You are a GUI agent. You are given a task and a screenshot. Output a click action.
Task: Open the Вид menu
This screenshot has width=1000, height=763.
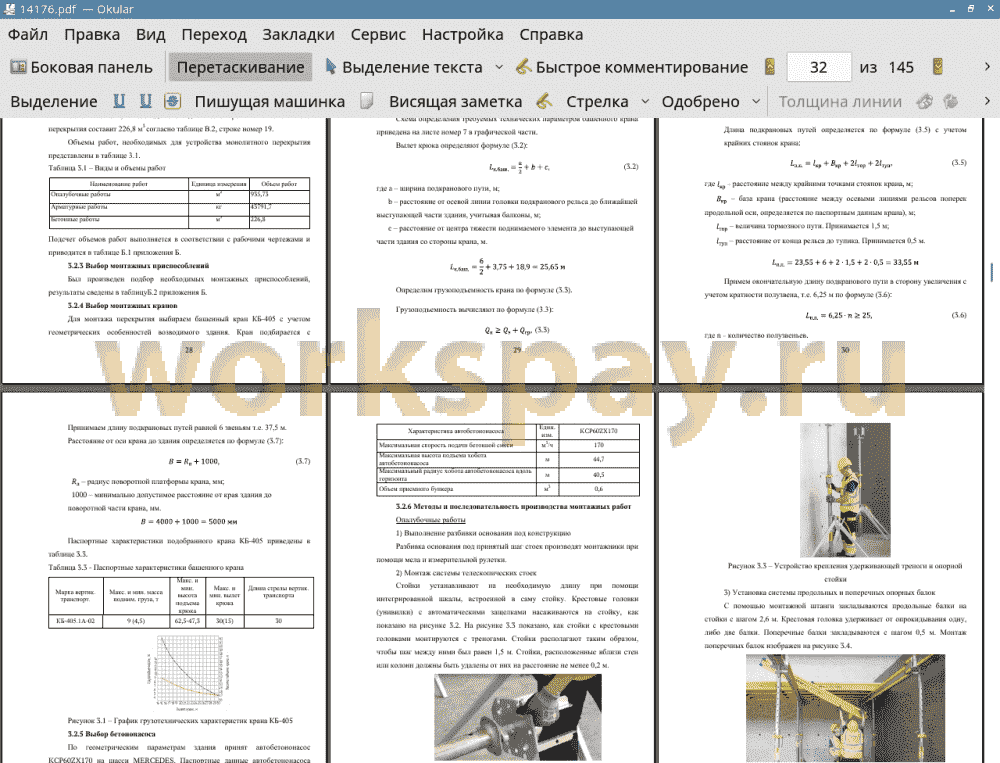[151, 34]
